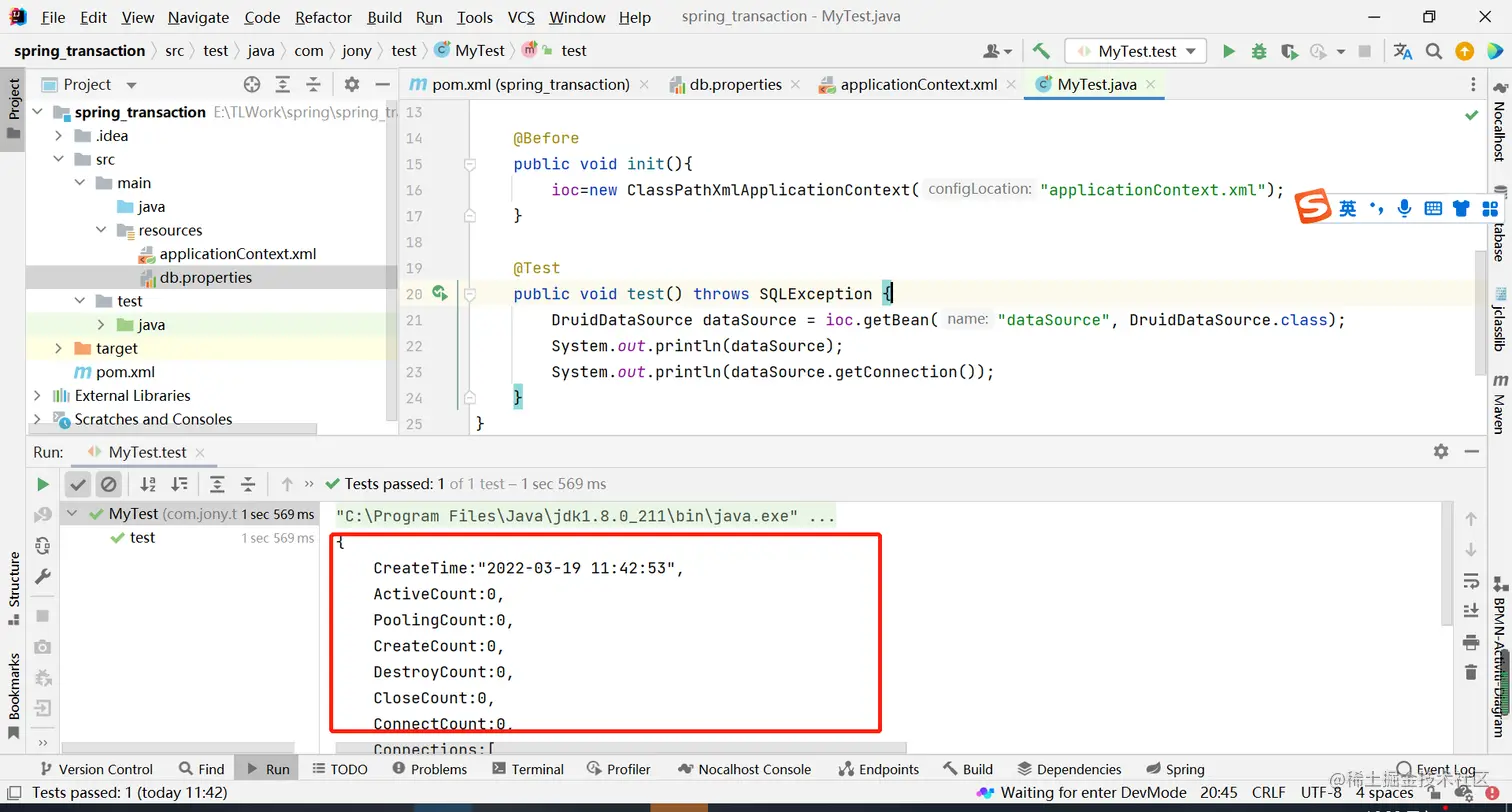Screen dimensions: 1512x812
Task: Collapse the src folder
Action: (59, 160)
